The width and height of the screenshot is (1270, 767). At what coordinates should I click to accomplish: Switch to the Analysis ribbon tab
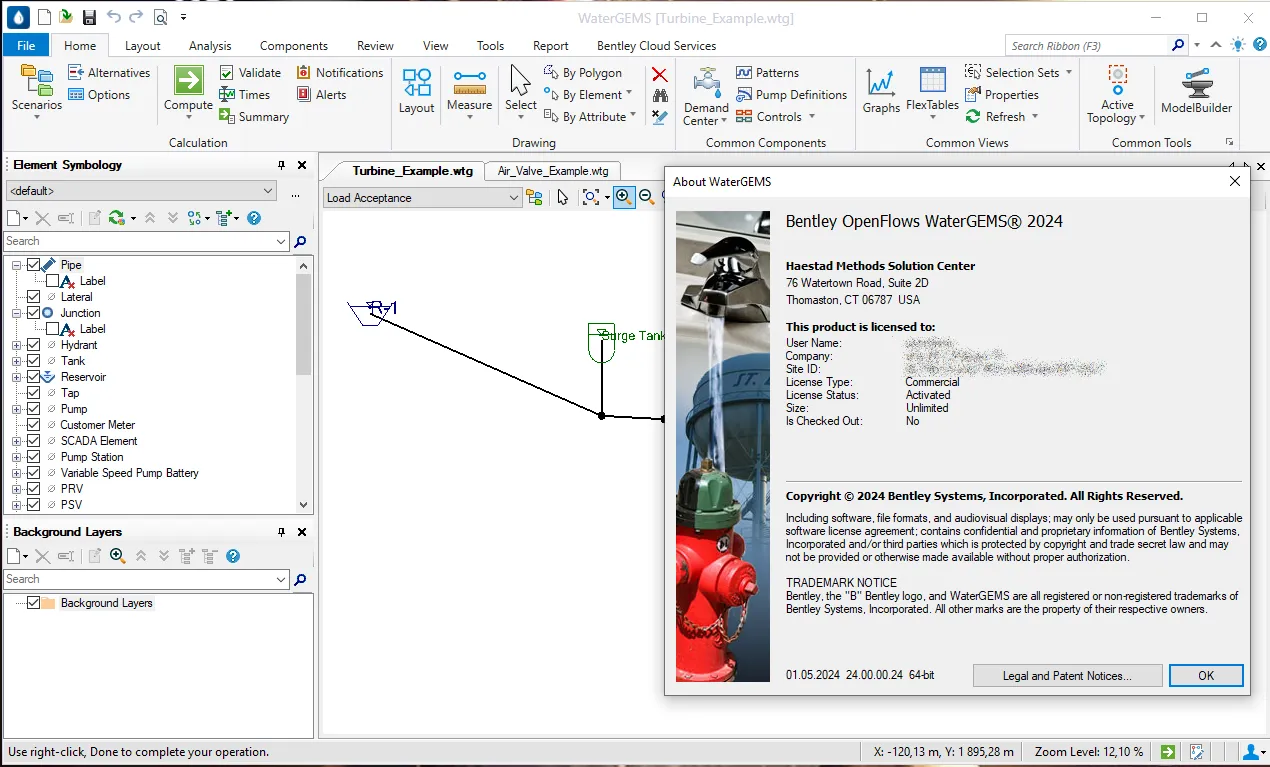[210, 45]
